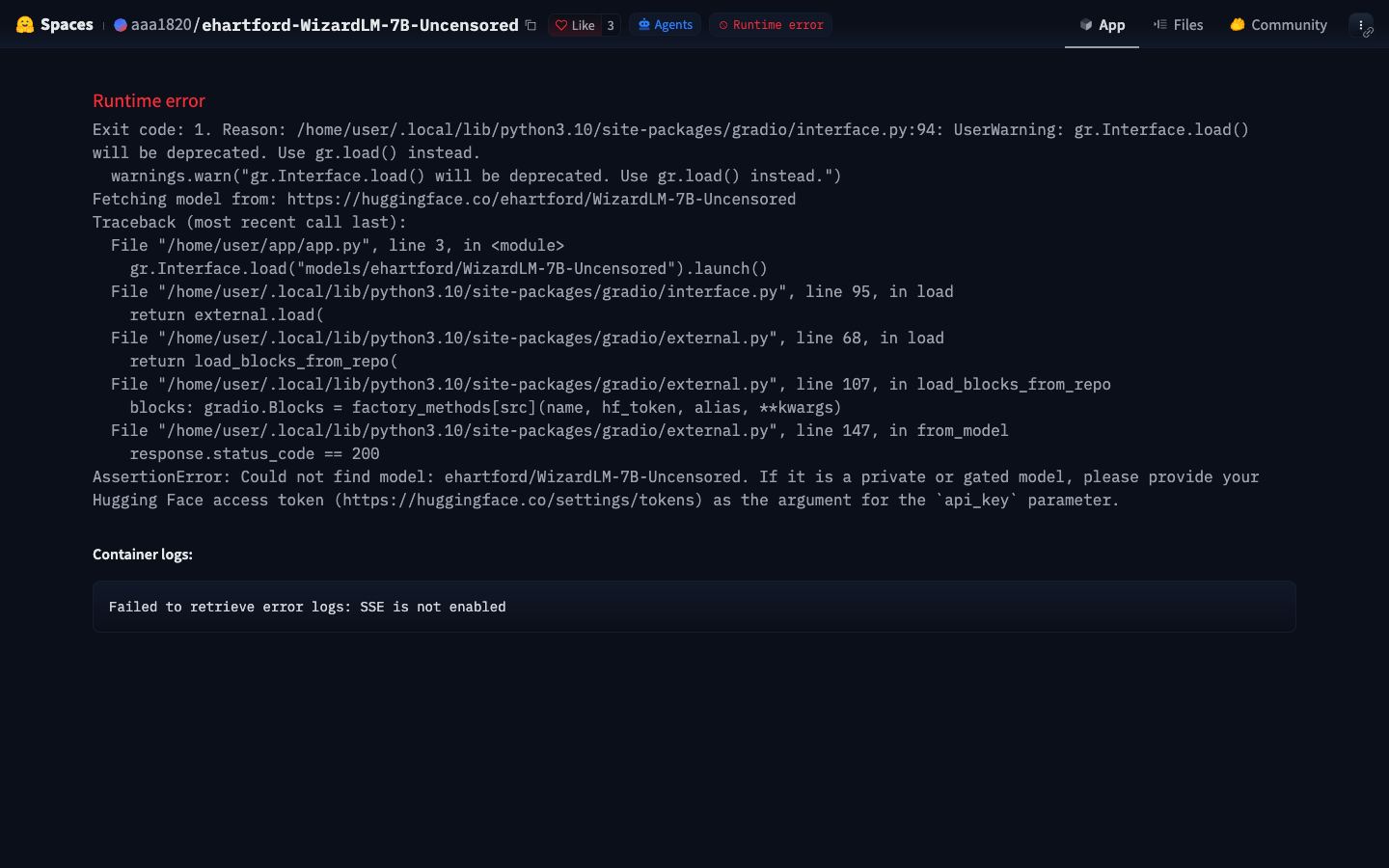
Task: Click the external.py 'line 68, in load' line
Action: coord(528,338)
